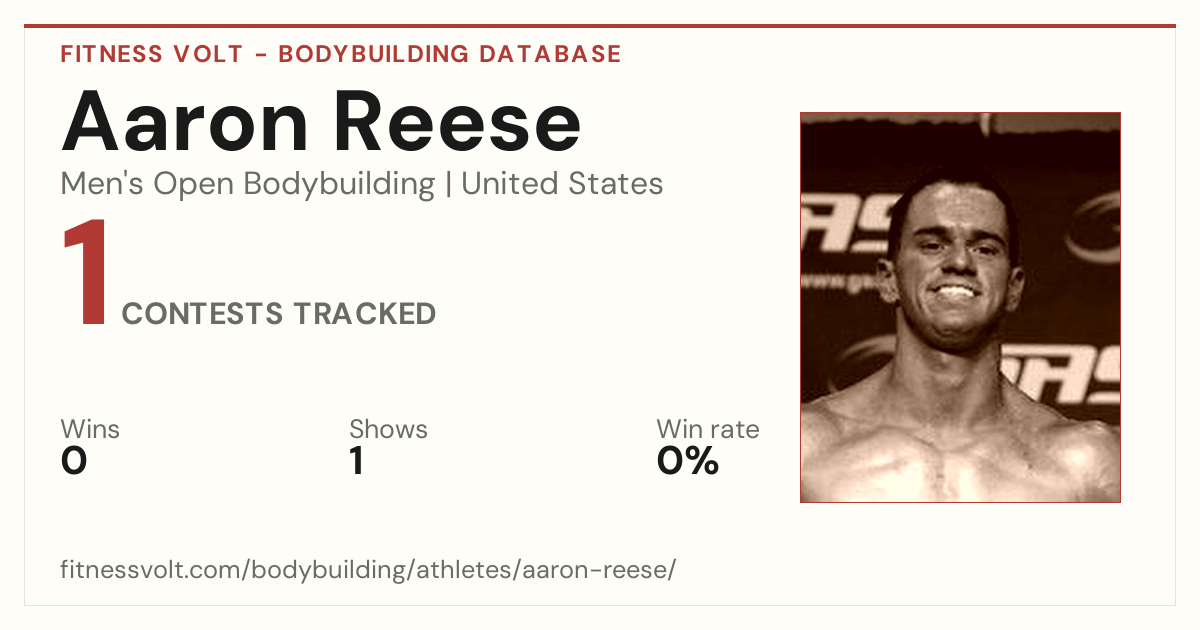1200x630 pixels.
Task: Select the Fitness Volt Bodybuilding Database header
Action: 341,54
